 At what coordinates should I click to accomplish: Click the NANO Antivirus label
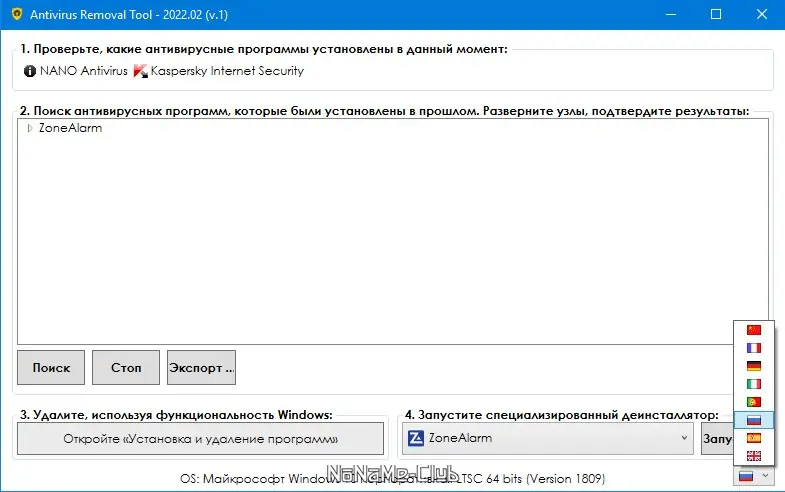pos(84,71)
